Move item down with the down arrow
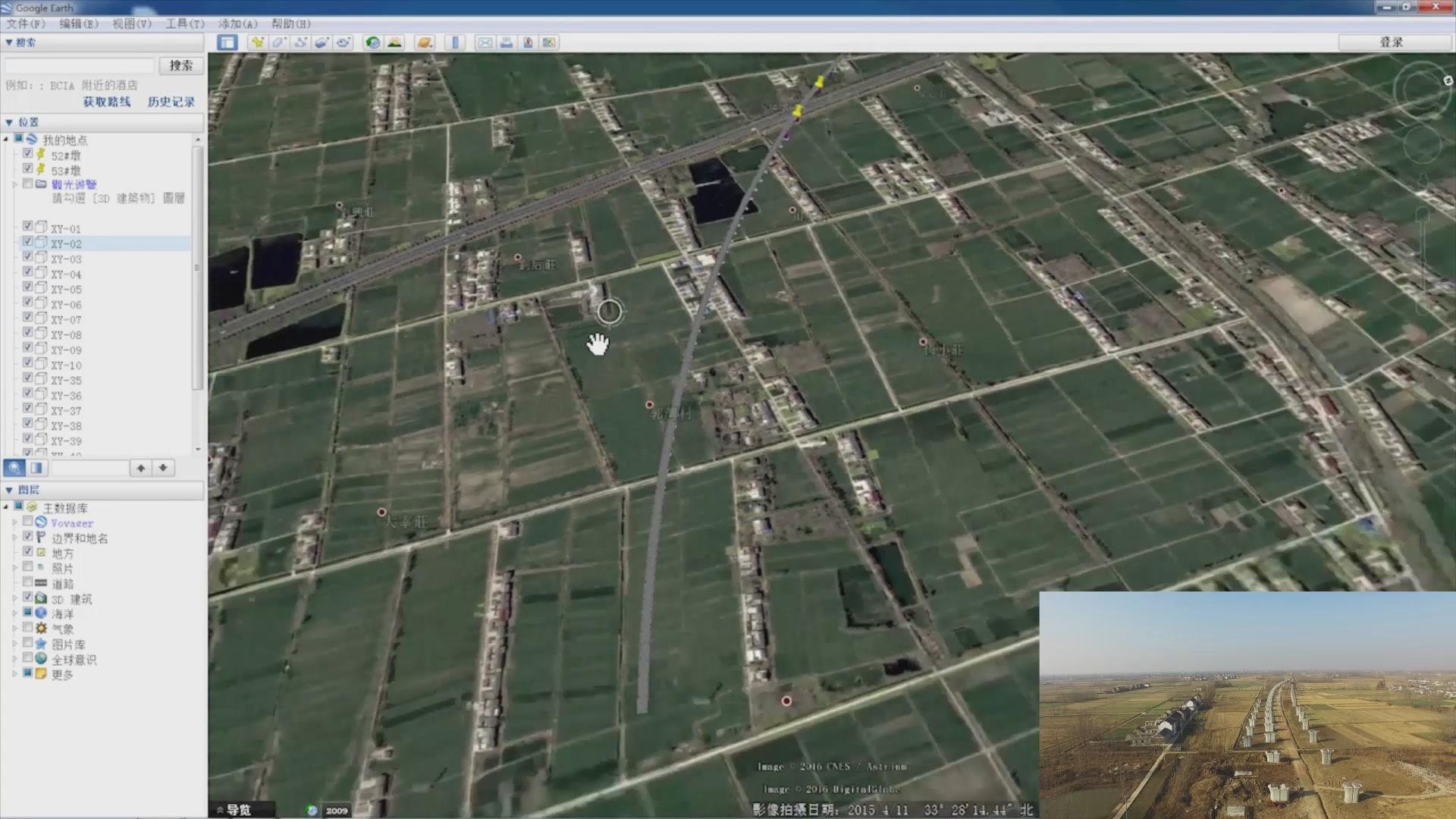Image resolution: width=1456 pixels, height=819 pixels. pyautogui.click(x=163, y=468)
